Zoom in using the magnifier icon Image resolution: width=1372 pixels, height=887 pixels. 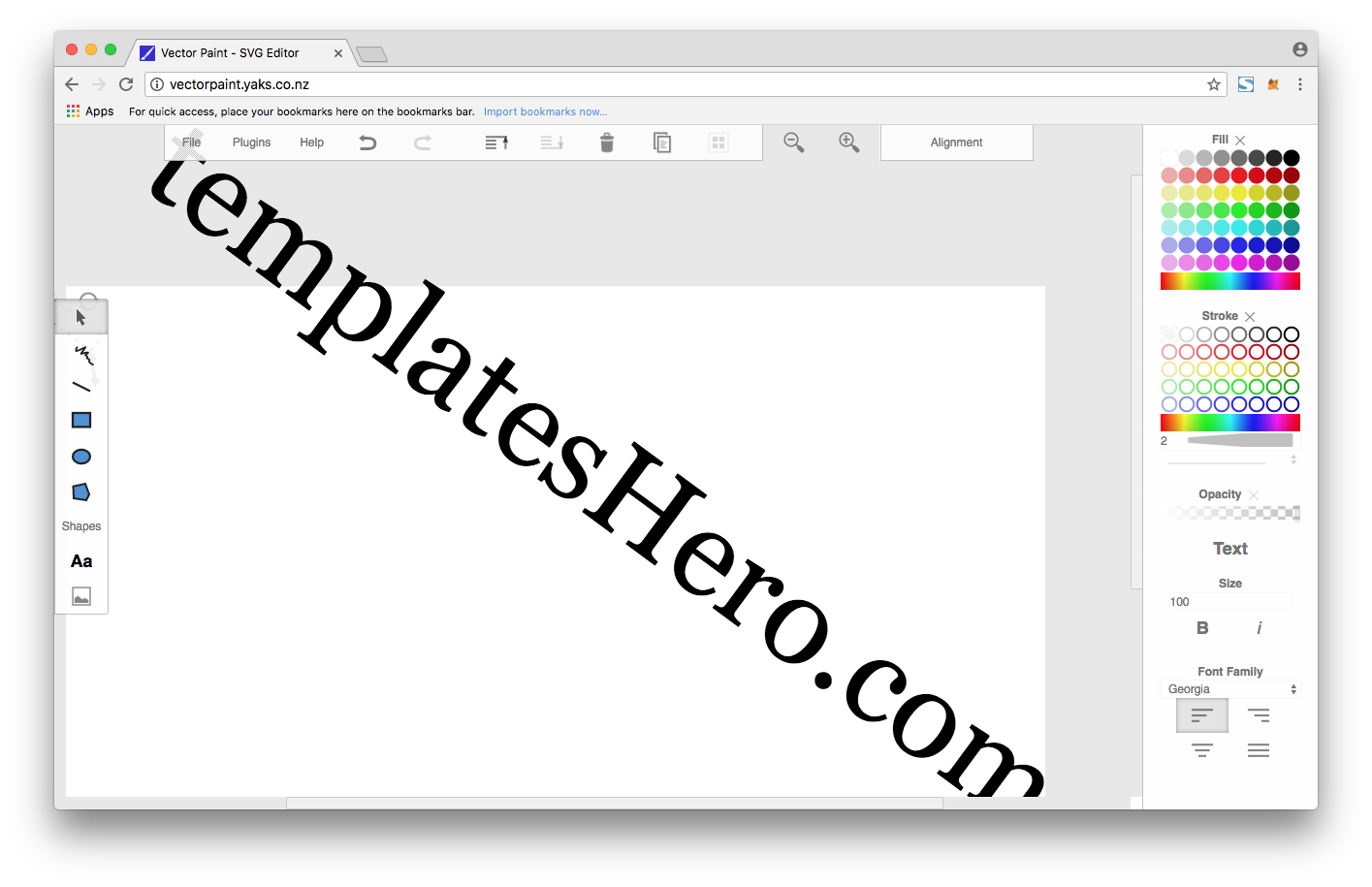848,142
